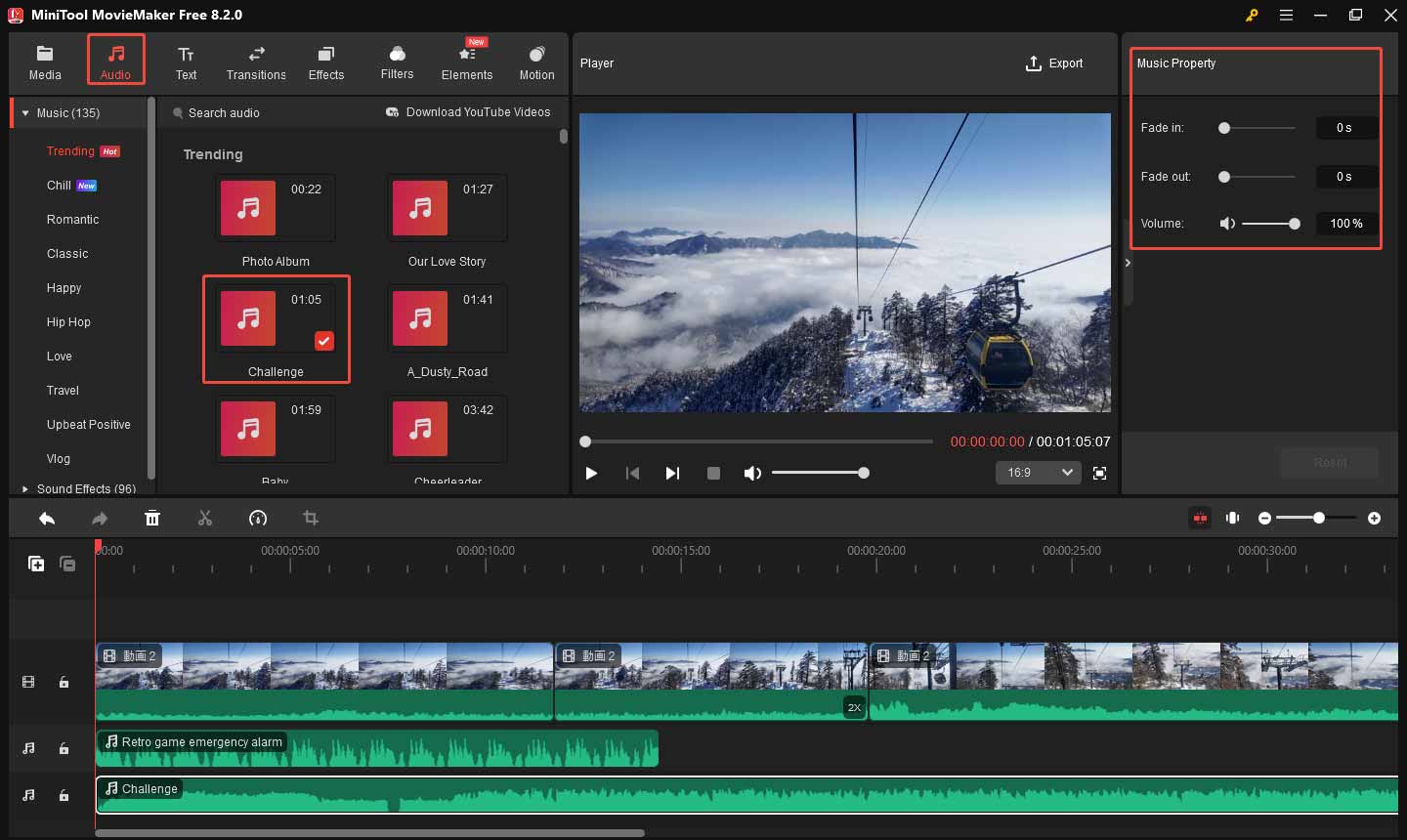The height and width of the screenshot is (840, 1407).
Task: Stop the video playback
Action: pos(713,473)
